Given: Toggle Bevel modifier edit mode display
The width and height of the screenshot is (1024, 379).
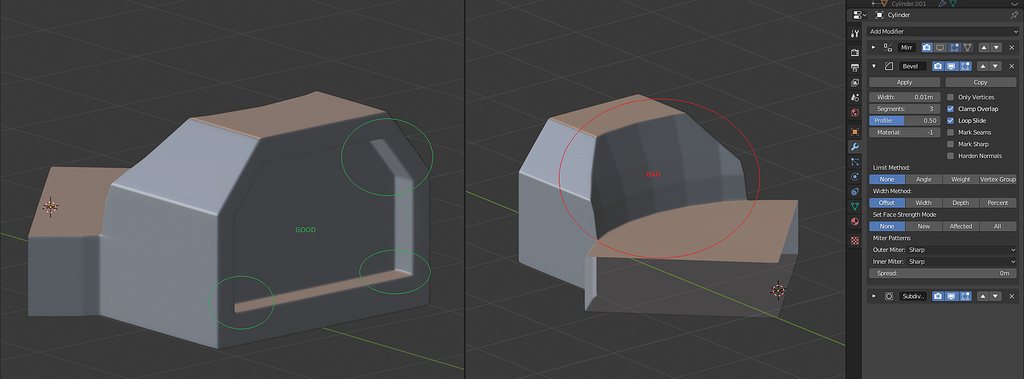Looking at the screenshot, I should coord(965,67).
